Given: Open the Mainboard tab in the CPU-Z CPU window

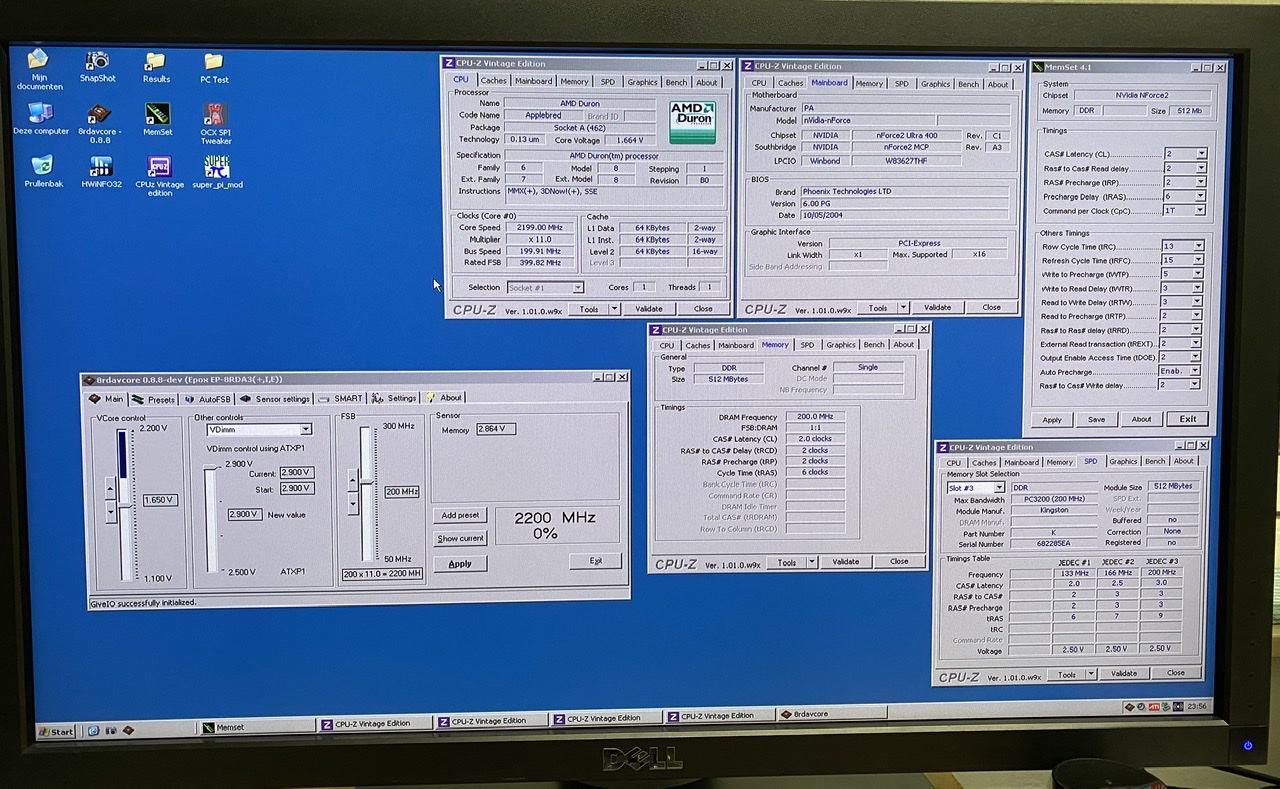Looking at the screenshot, I should click(x=533, y=81).
